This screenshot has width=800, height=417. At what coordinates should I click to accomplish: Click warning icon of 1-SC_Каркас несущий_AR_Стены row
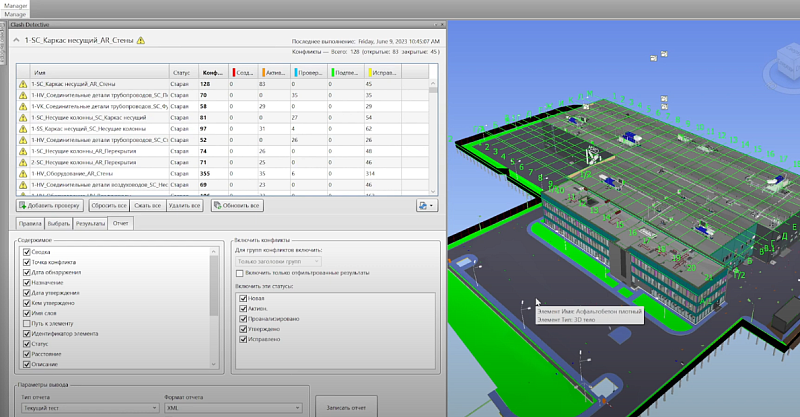[x=23, y=85]
